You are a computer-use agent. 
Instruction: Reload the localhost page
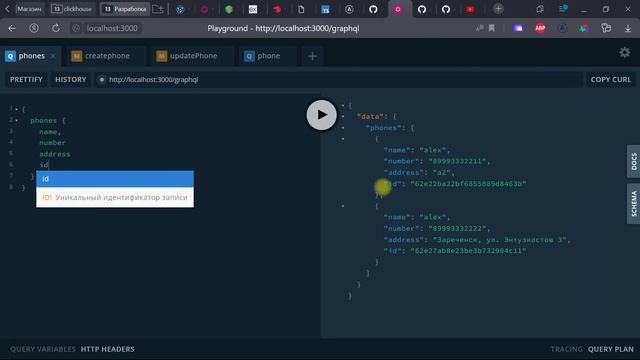coord(56,28)
